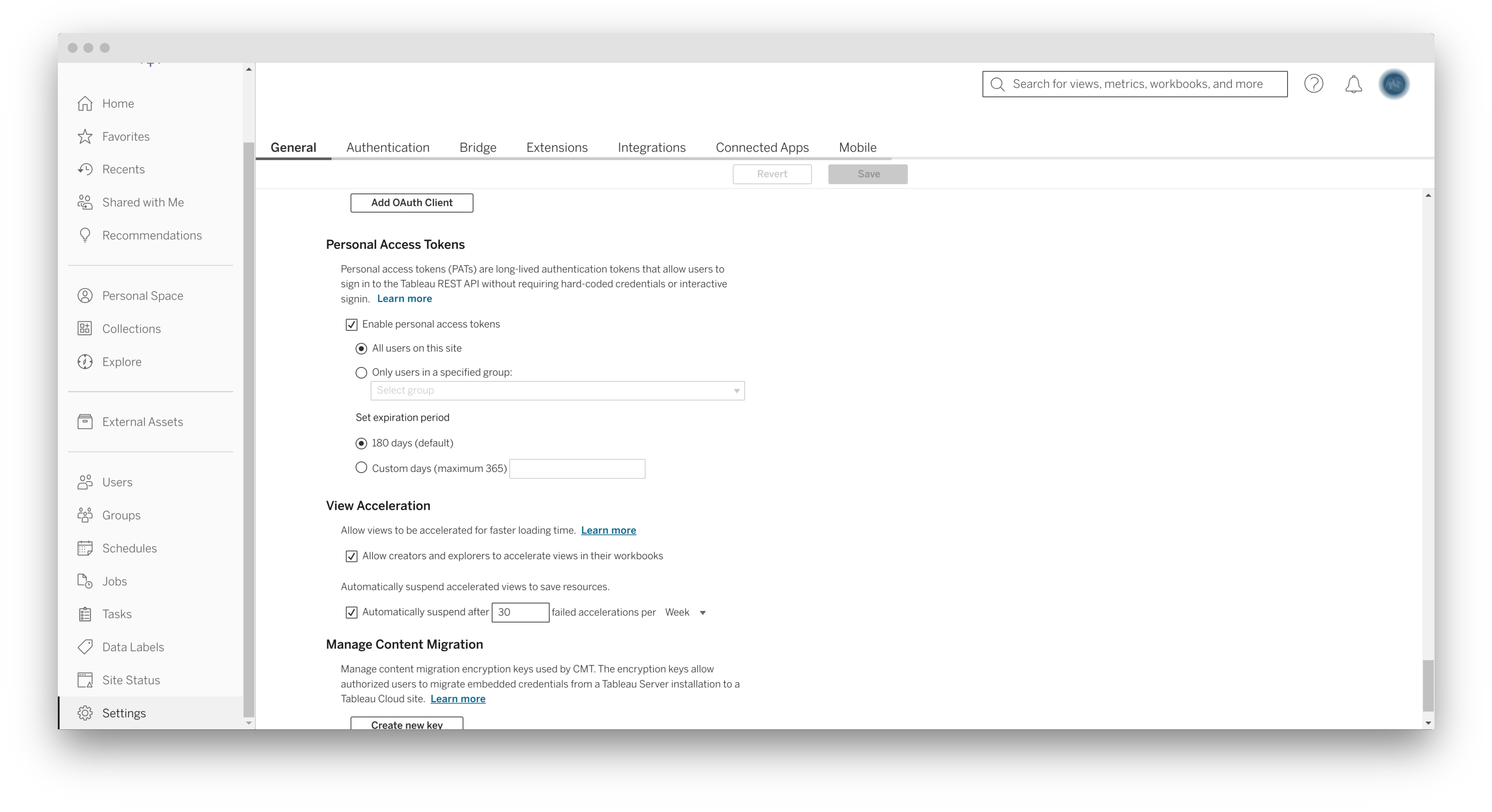Go to the Connected Apps tab

click(x=762, y=148)
